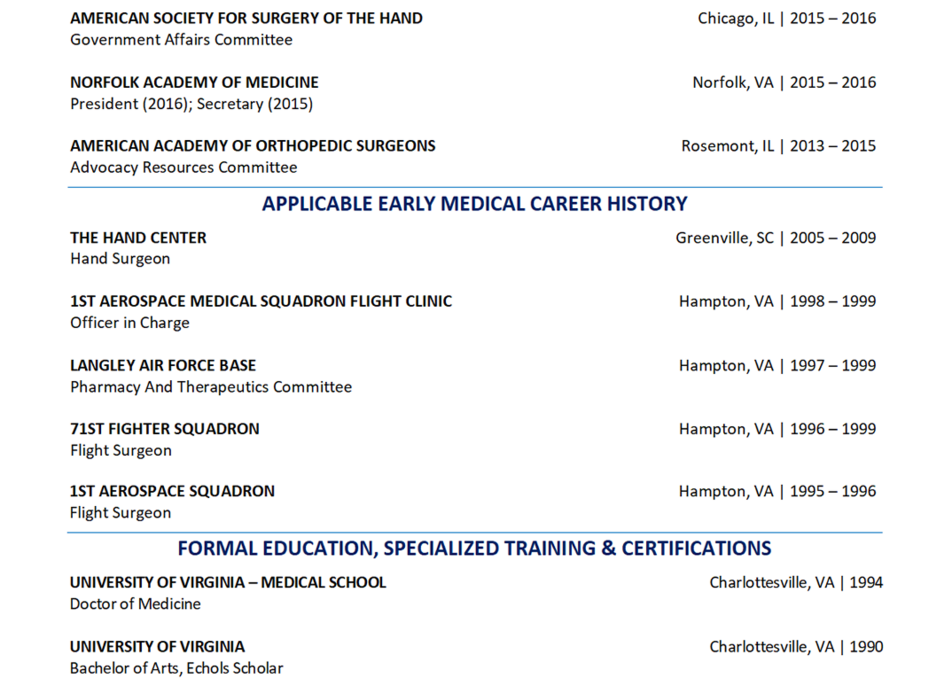Click the American Society for Surgery of the Hand heading
This screenshot has height=686, width=952.
pyautogui.click(x=246, y=18)
